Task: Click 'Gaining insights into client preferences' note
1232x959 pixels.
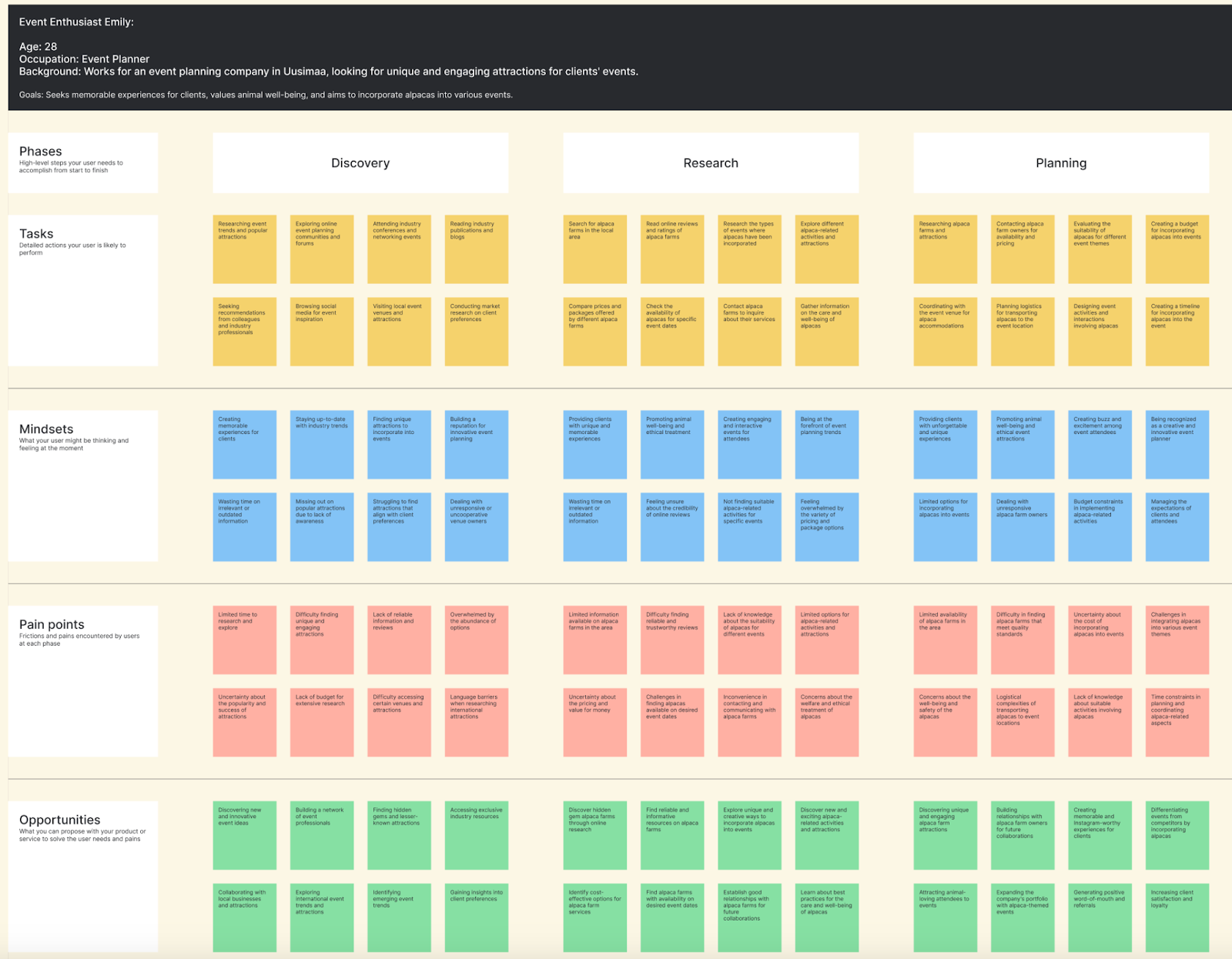Action: point(477,917)
